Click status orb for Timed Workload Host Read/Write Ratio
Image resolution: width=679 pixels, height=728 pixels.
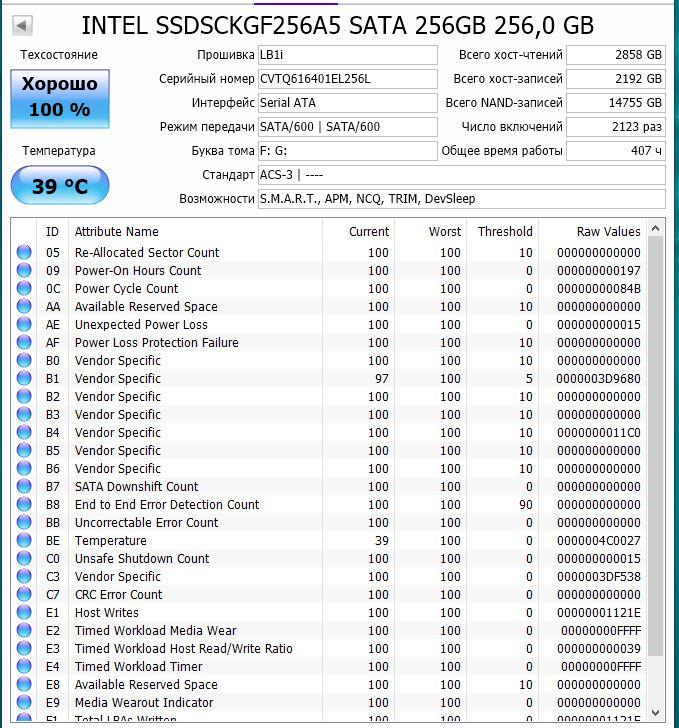[x=24, y=648]
